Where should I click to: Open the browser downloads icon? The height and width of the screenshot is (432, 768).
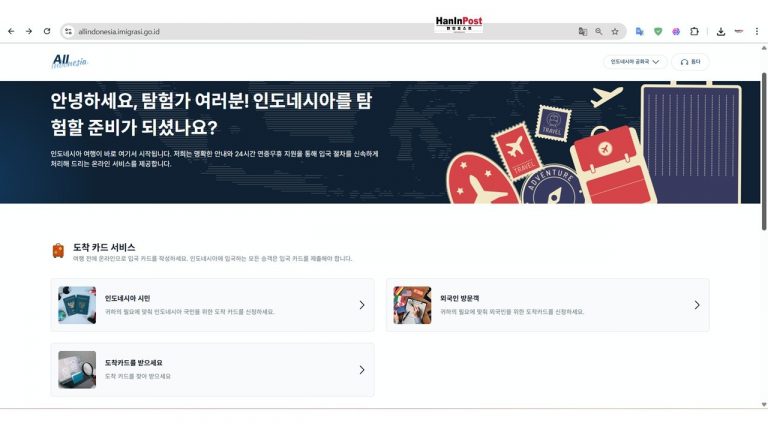point(720,31)
